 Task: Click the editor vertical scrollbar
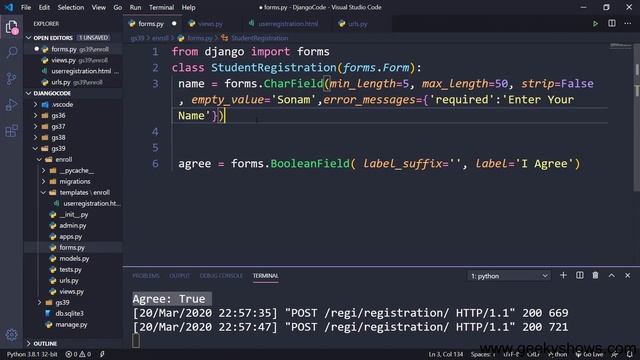[x=636, y=118]
